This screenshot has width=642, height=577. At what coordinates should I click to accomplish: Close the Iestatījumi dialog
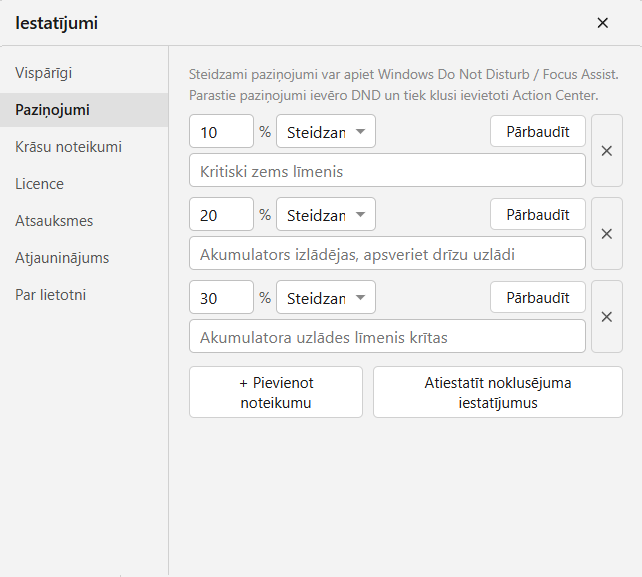603,23
